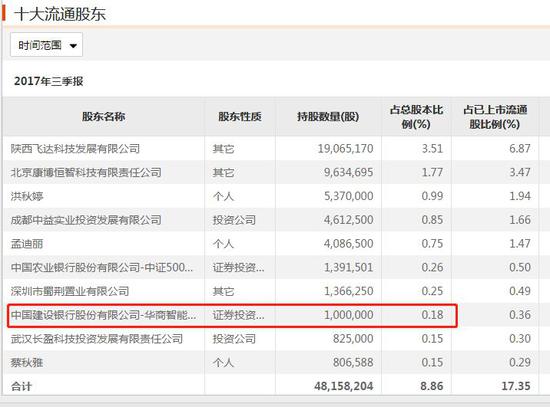Click total capital ratio 3.51

432,149
